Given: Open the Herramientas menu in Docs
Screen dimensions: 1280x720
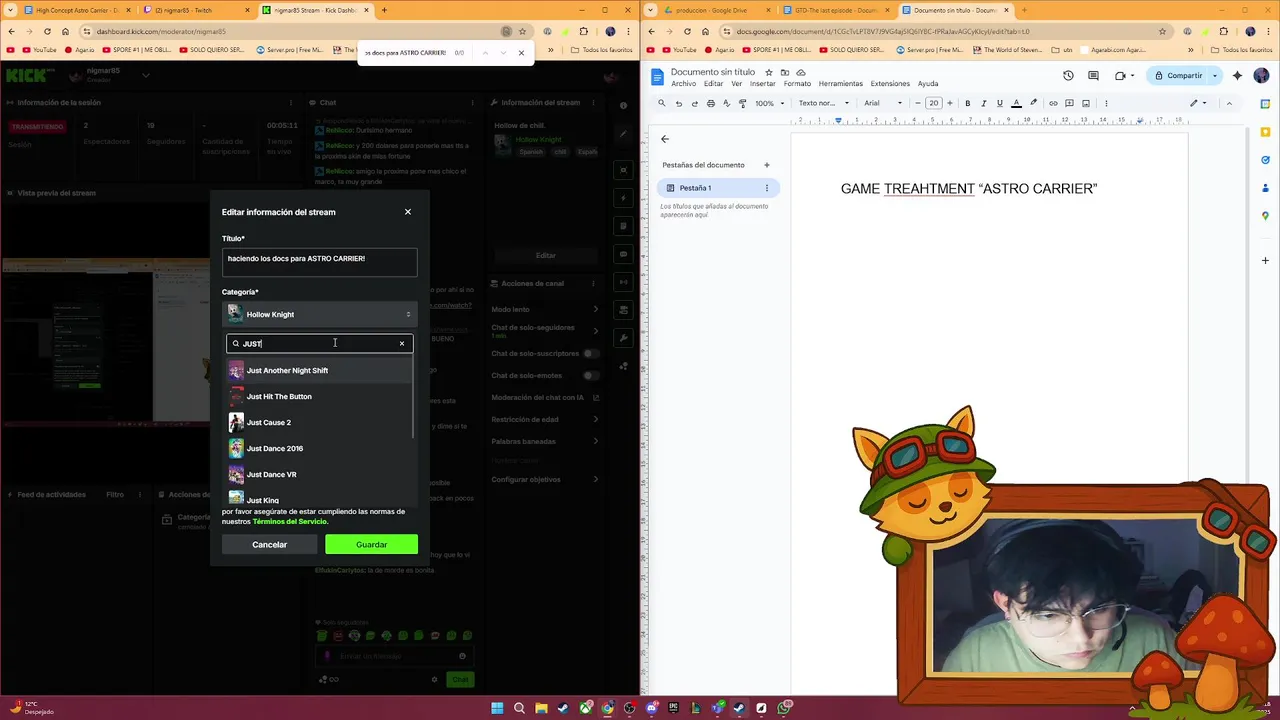Looking at the screenshot, I should [840, 84].
